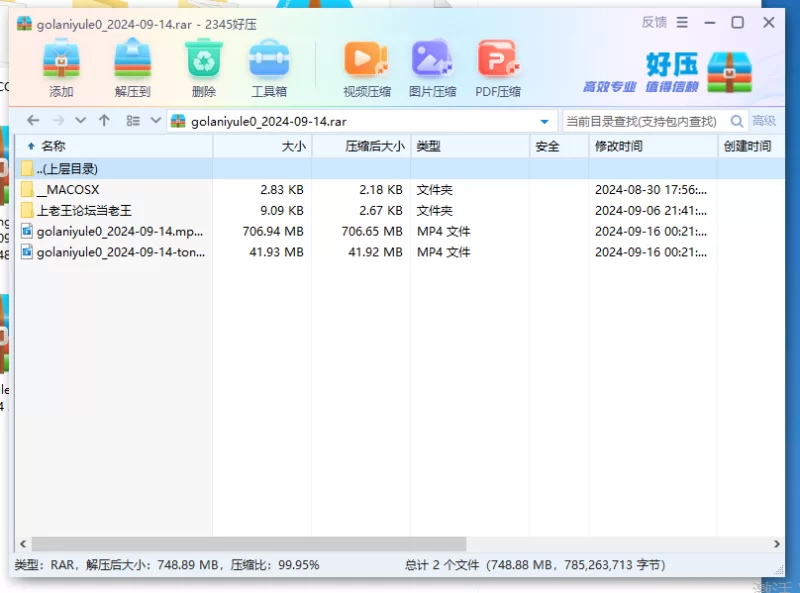Open the address bar path dropdown
The width and height of the screenshot is (800, 593).
(x=544, y=121)
